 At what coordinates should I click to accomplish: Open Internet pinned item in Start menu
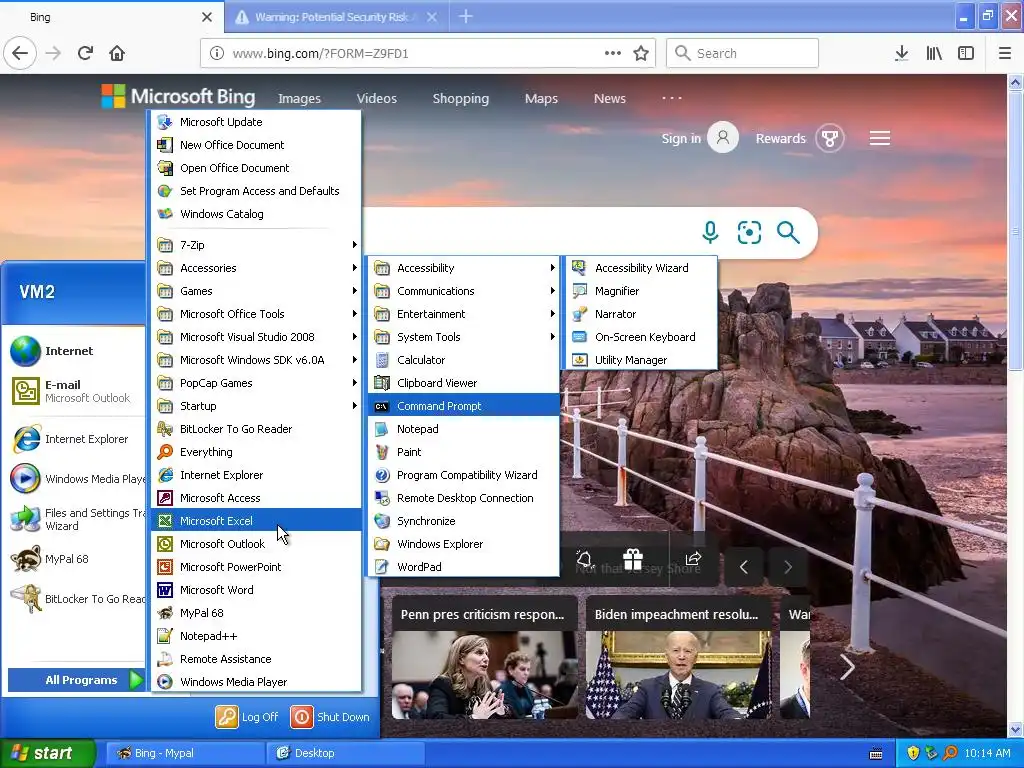pos(74,351)
